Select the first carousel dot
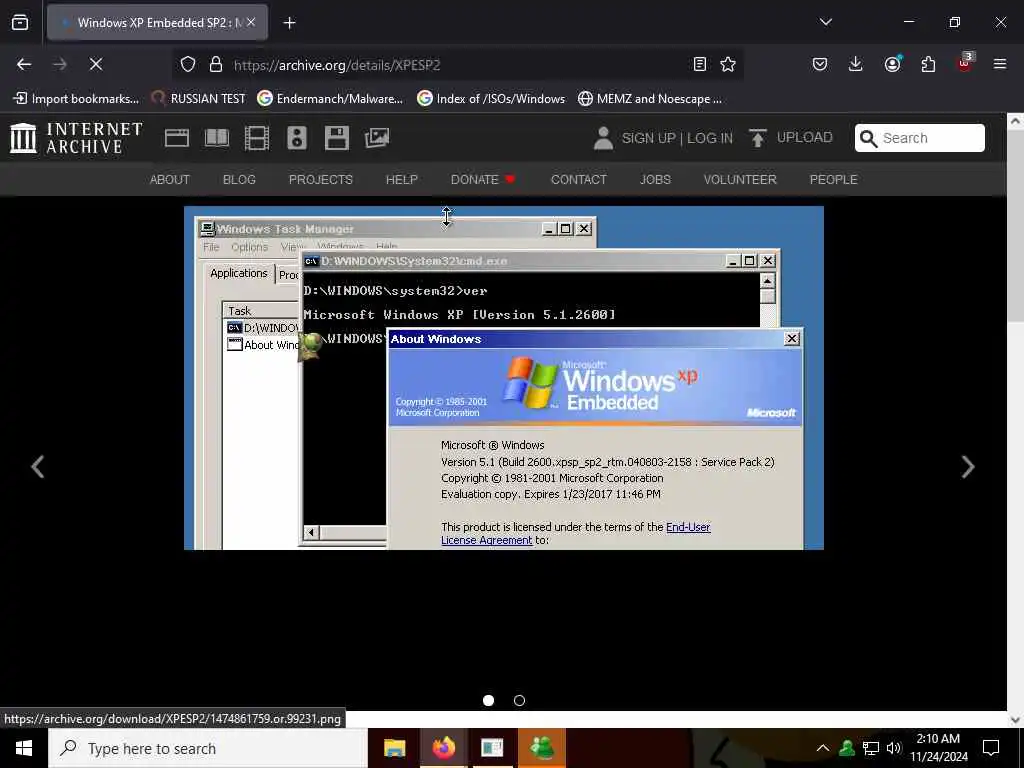Screen dimensions: 1024x768 pos(488,700)
